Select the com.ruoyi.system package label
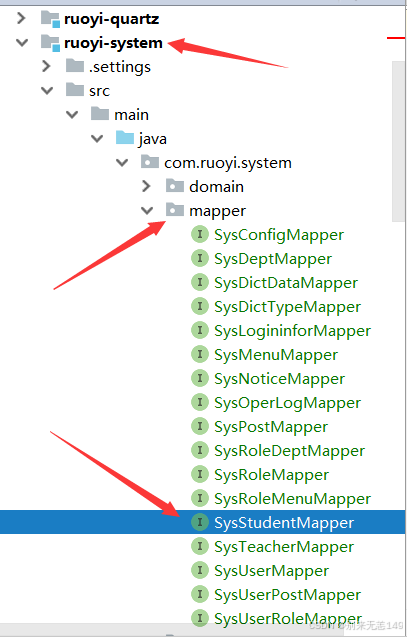The height and width of the screenshot is (637, 407). (228, 163)
